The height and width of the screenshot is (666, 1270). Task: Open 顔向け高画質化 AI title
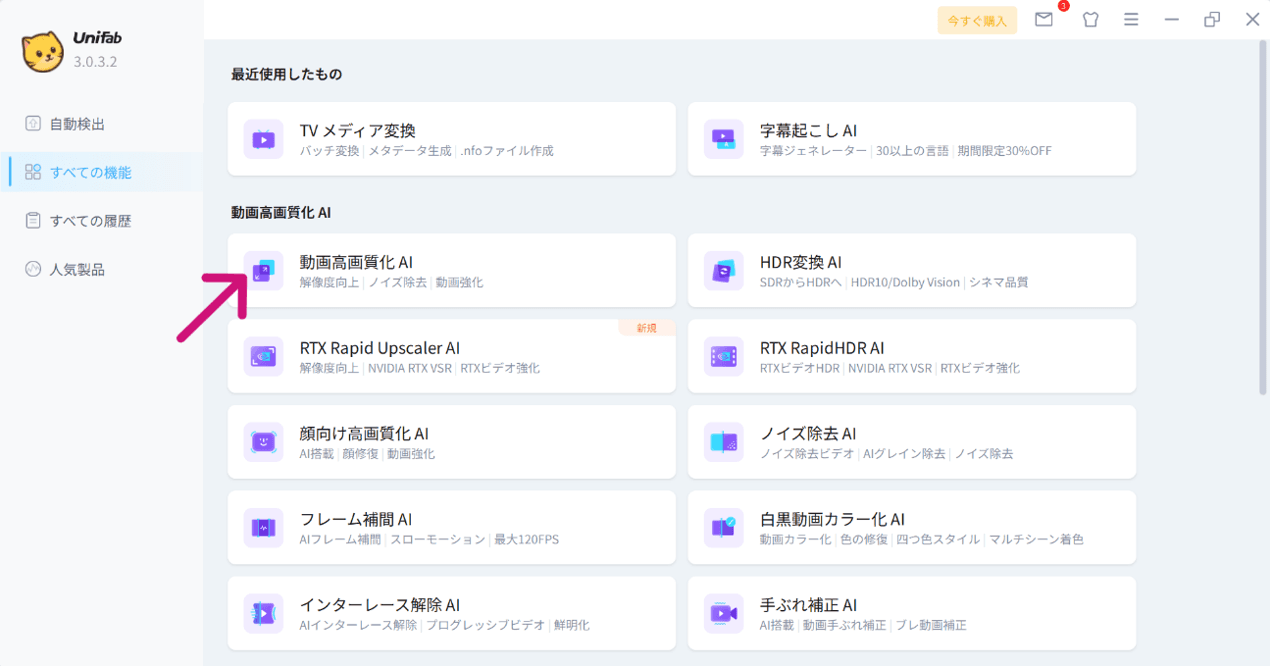[x=364, y=434]
